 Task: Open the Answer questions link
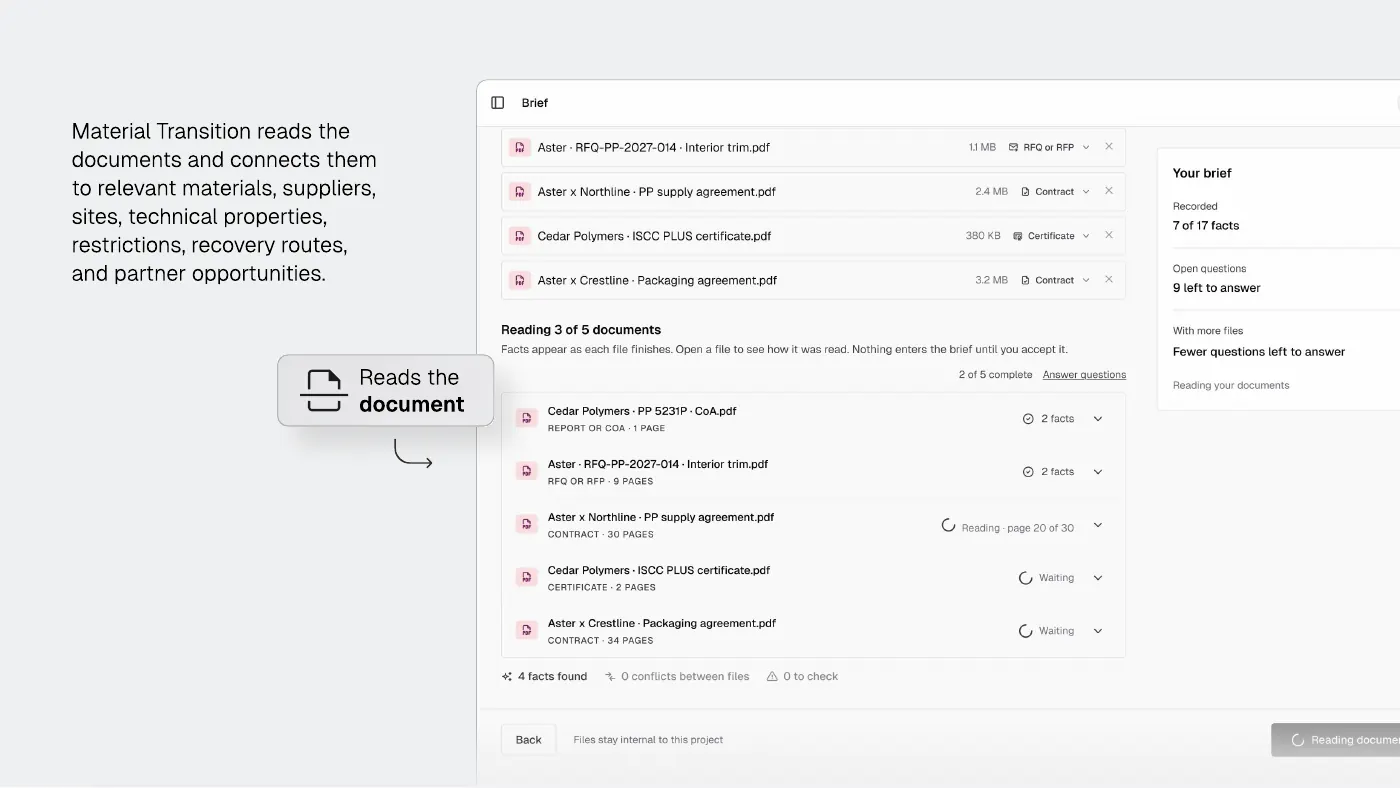tap(1084, 375)
